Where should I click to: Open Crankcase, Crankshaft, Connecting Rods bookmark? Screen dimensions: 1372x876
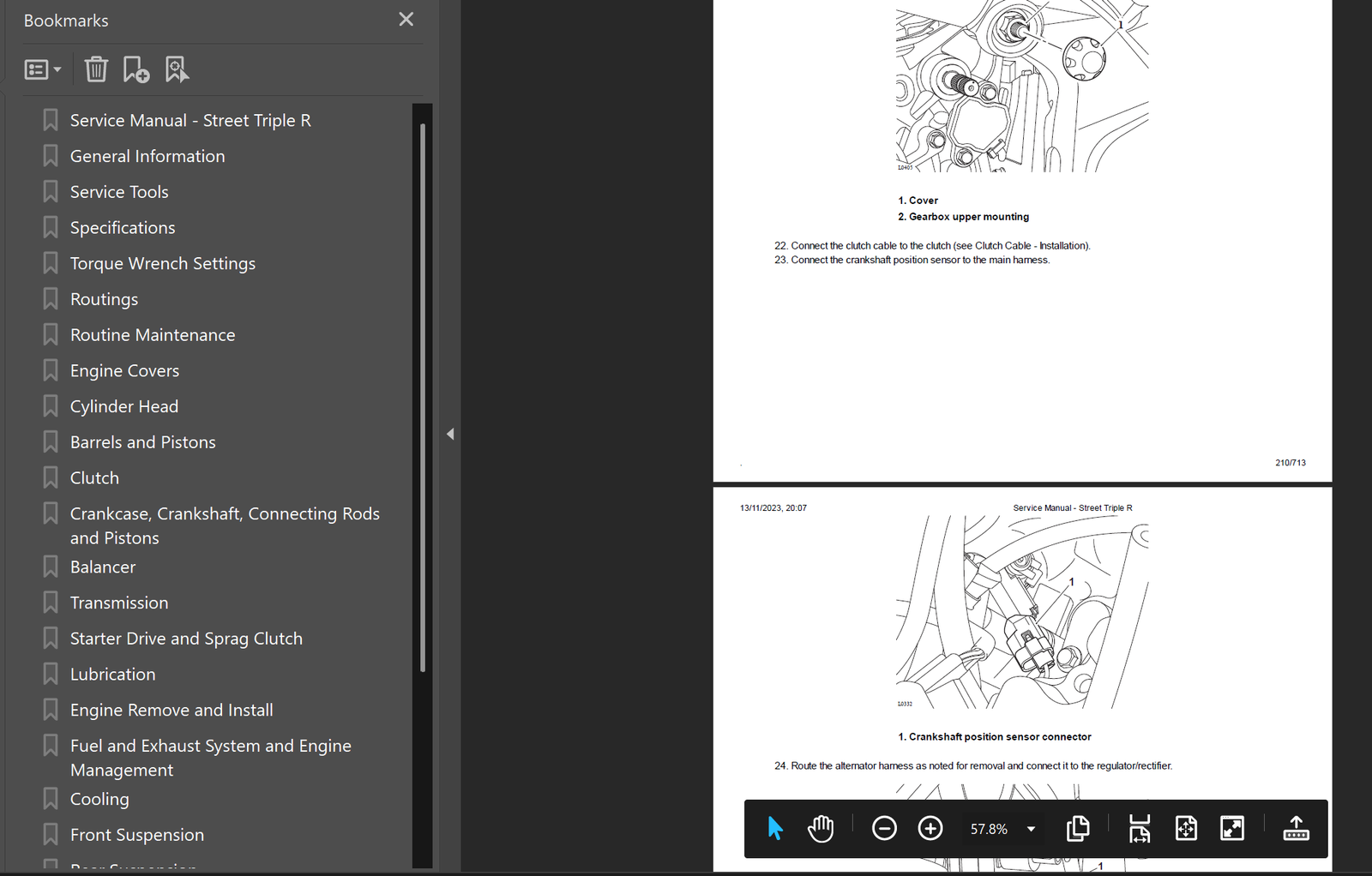[225, 525]
